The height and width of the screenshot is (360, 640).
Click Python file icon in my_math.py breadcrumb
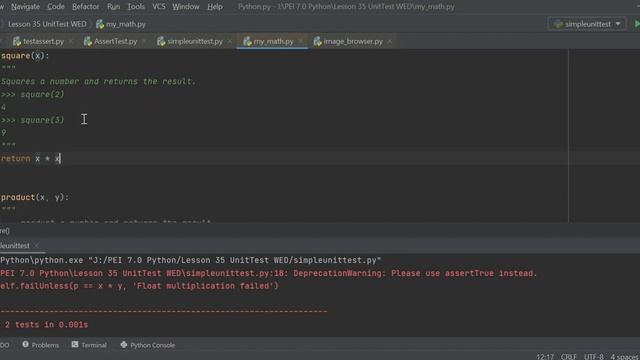point(100,24)
